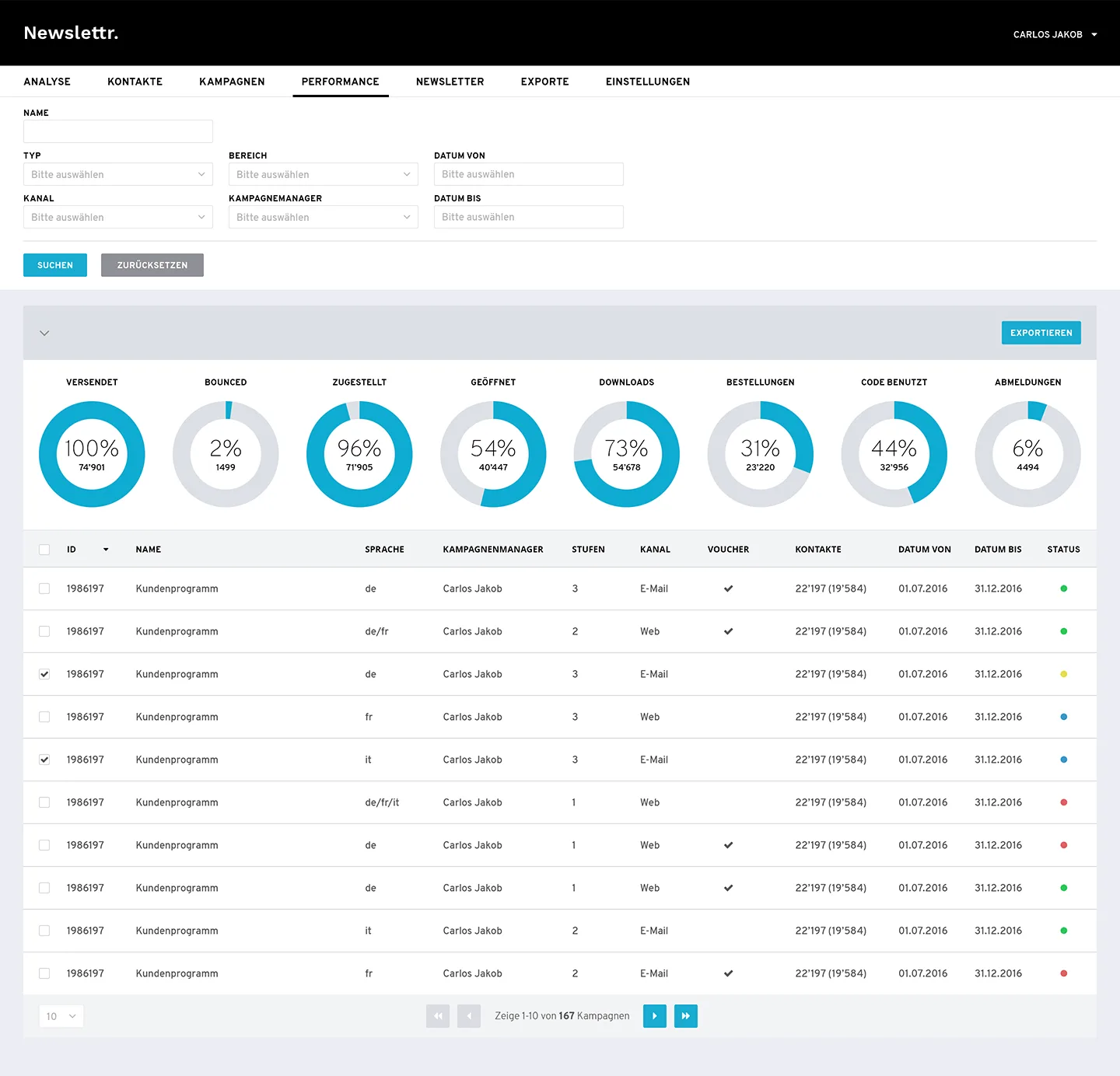Click the Versendet 100% donut chart
The image size is (1120, 1076).
[92, 454]
